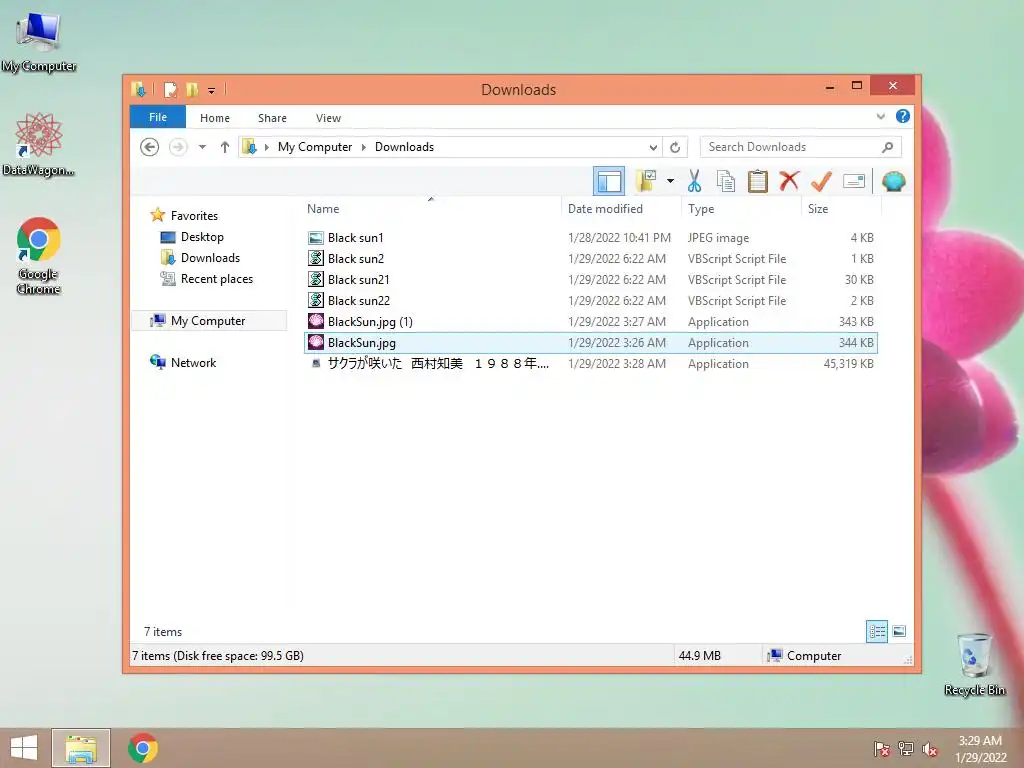Switch to the View ribbon tab
The width and height of the screenshot is (1024, 768).
(x=328, y=118)
